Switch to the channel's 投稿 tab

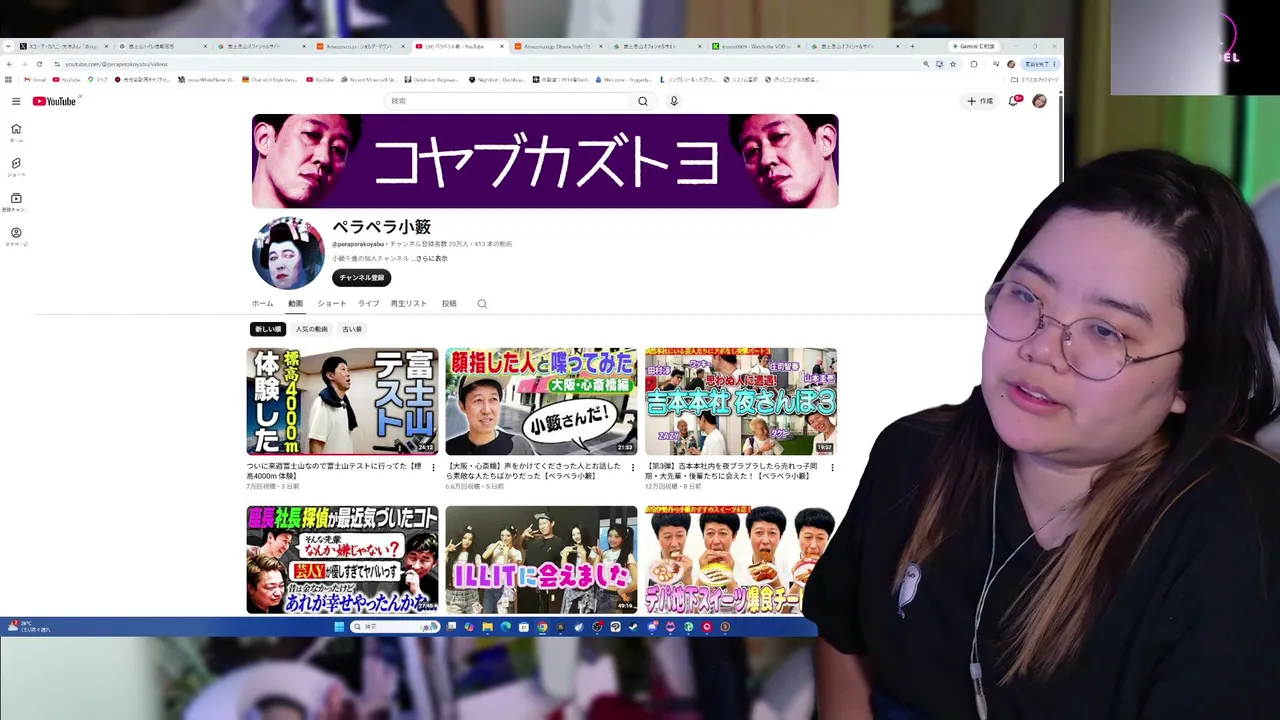pyautogui.click(x=449, y=304)
